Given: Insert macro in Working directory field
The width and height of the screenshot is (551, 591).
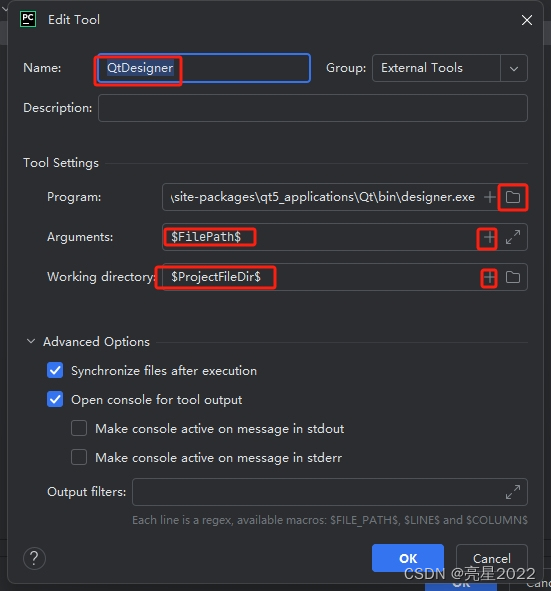Looking at the screenshot, I should (489, 277).
